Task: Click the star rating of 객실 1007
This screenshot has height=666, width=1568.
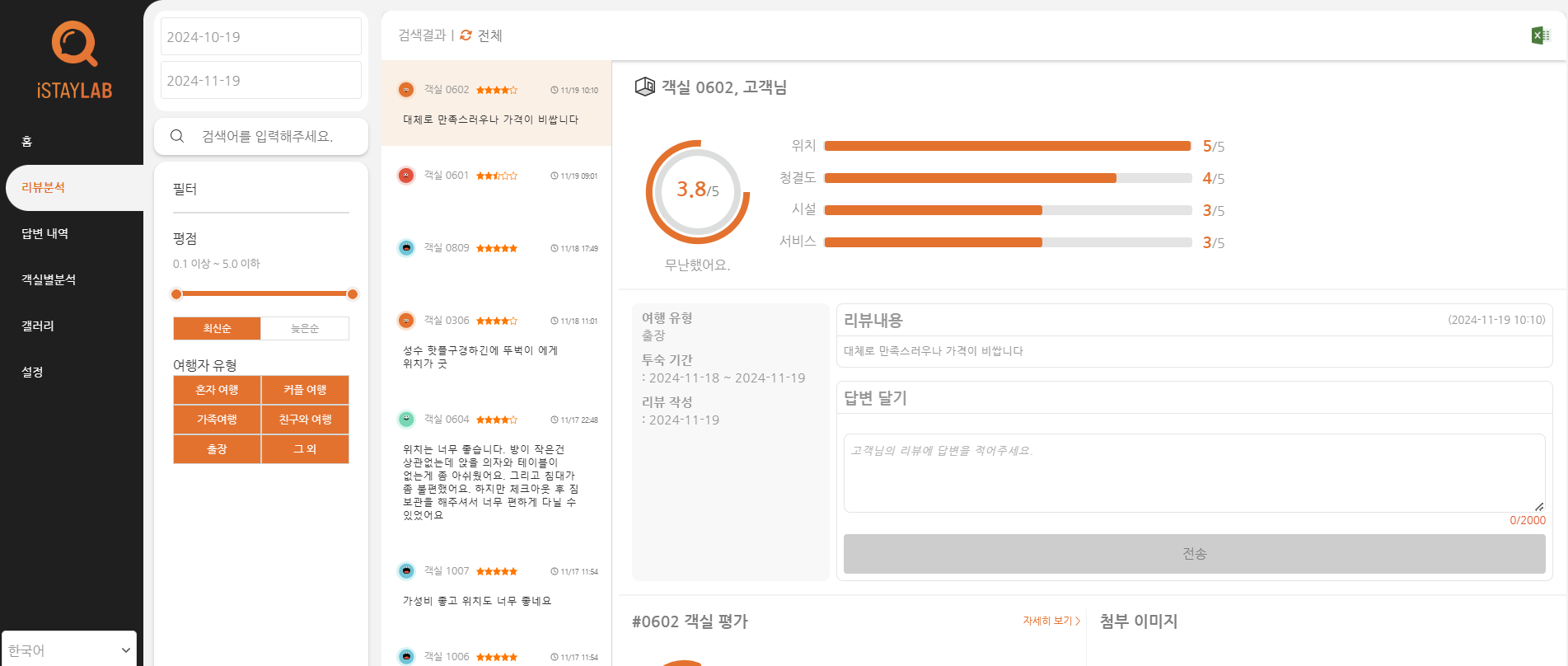Action: [x=497, y=571]
